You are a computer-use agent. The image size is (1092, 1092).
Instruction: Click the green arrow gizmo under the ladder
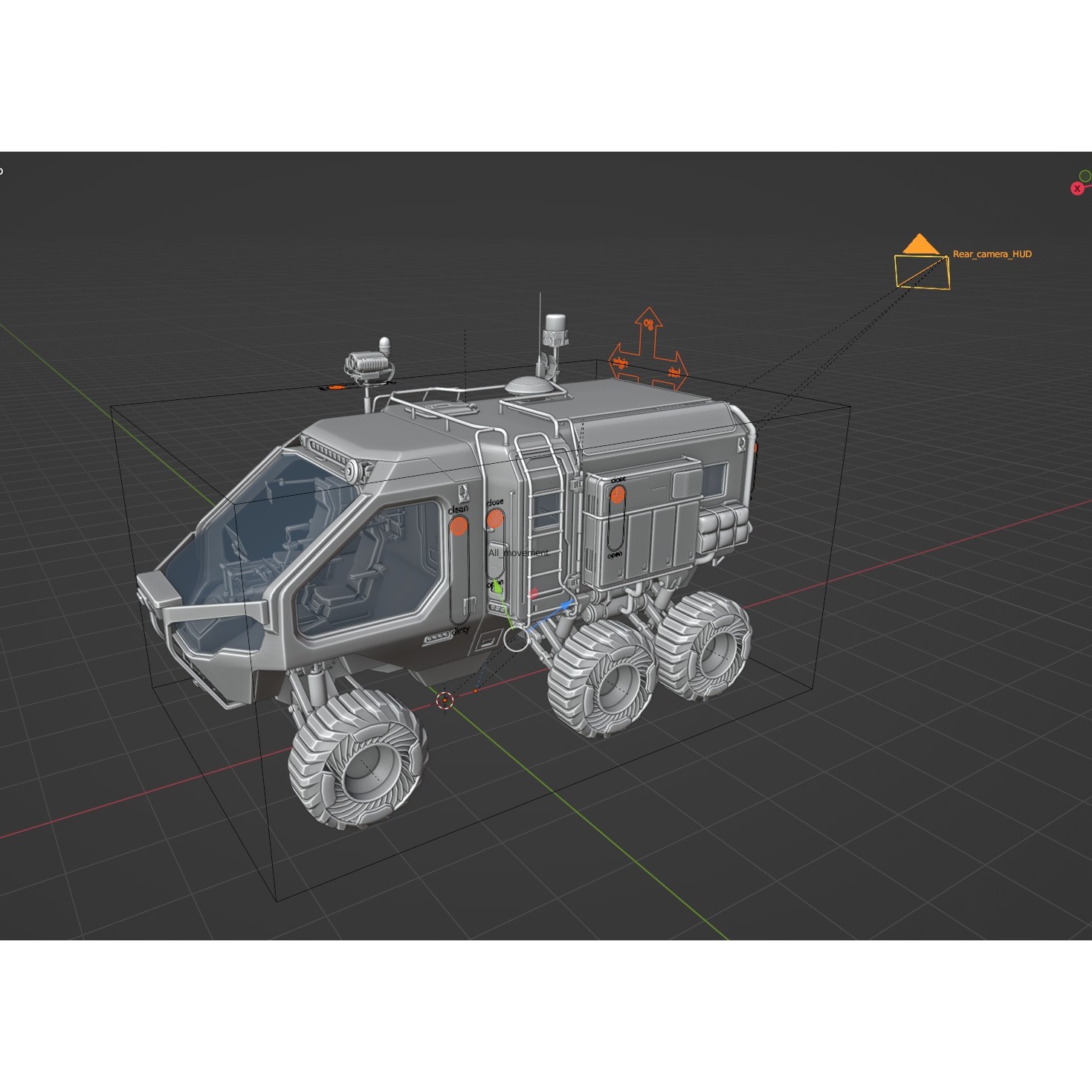(x=497, y=588)
